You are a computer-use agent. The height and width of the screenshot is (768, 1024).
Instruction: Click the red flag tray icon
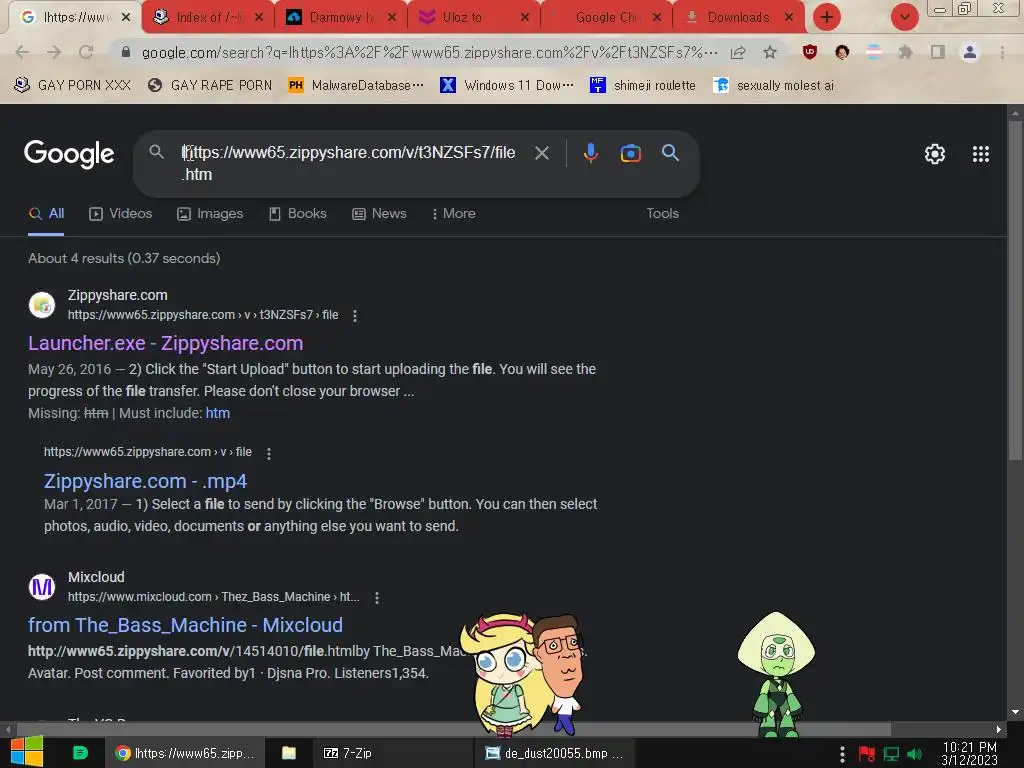[x=867, y=754]
